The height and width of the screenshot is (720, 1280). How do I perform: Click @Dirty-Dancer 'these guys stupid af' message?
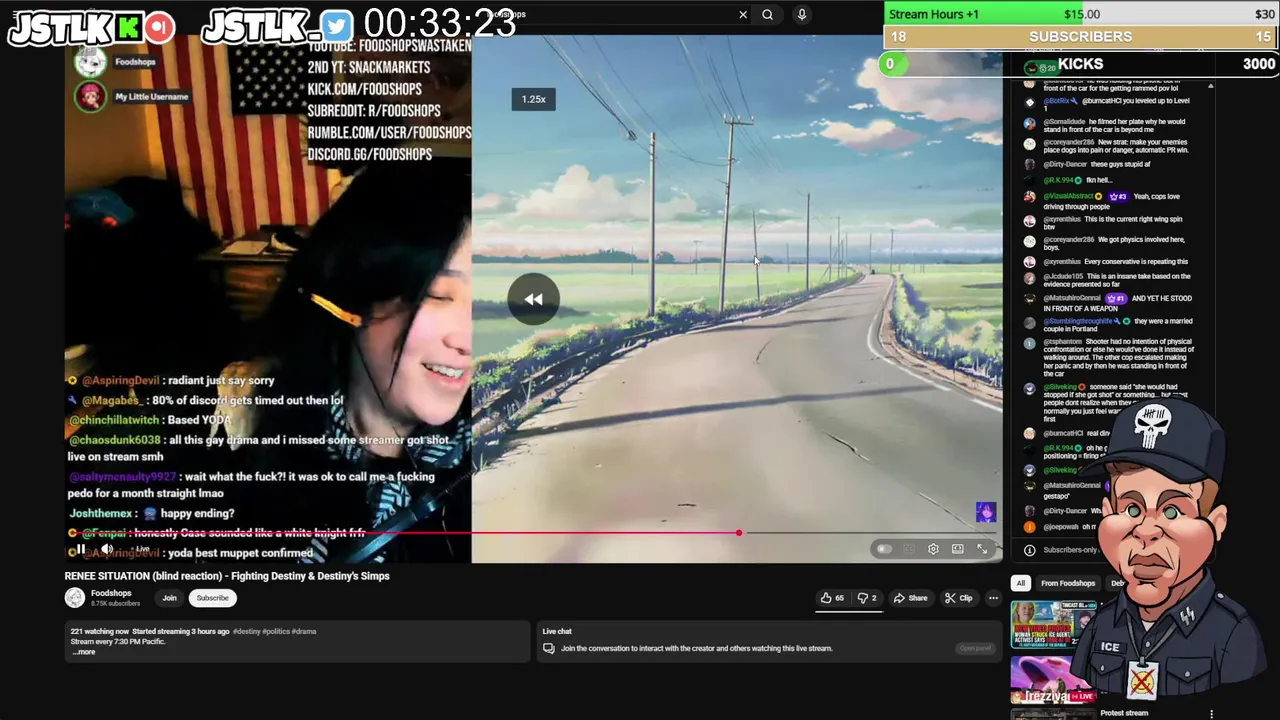coord(1097,164)
